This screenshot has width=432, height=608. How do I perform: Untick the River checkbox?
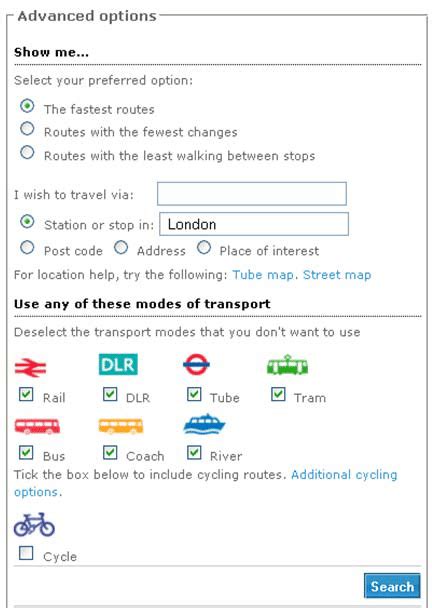(194, 453)
